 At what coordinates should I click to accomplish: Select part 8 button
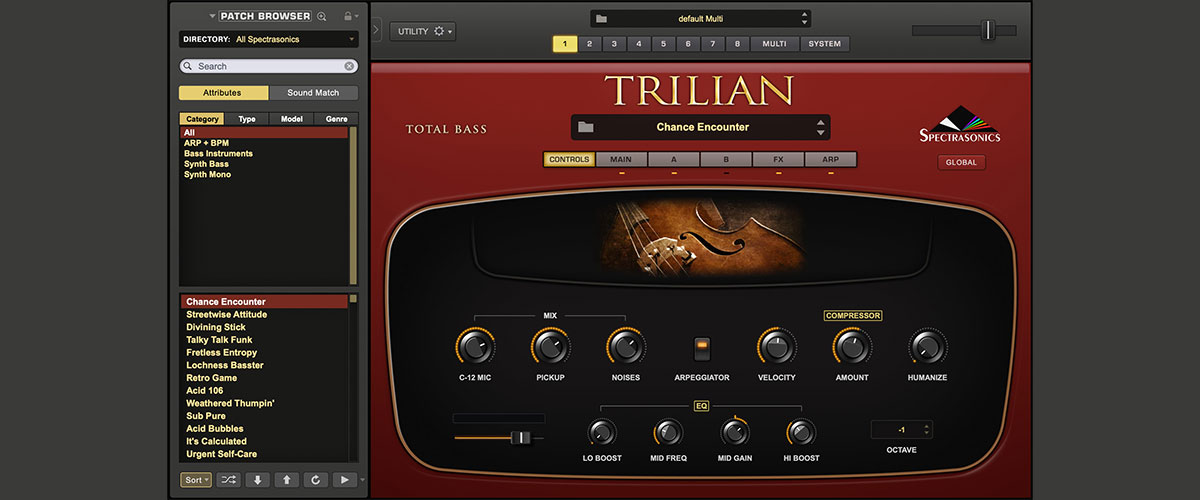coord(737,44)
